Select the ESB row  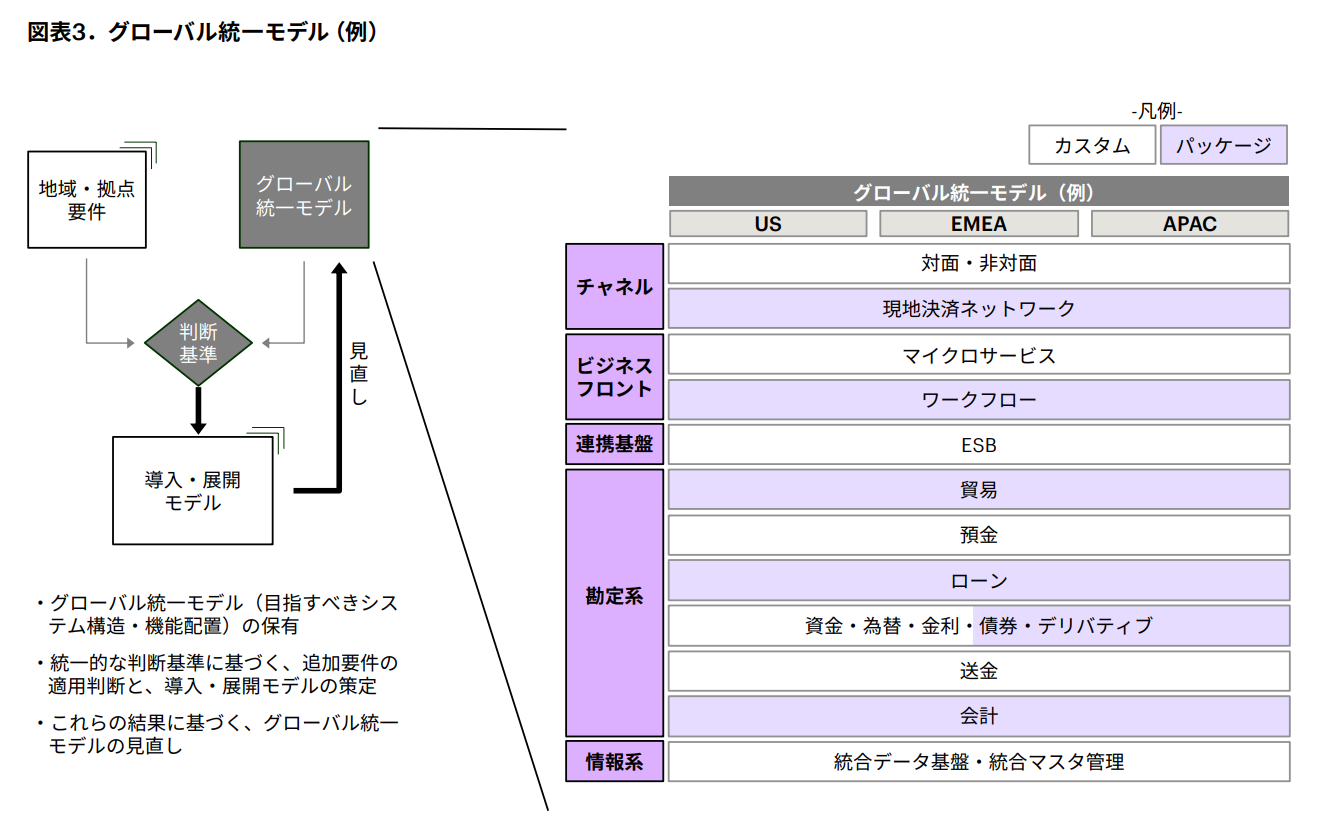978,445
